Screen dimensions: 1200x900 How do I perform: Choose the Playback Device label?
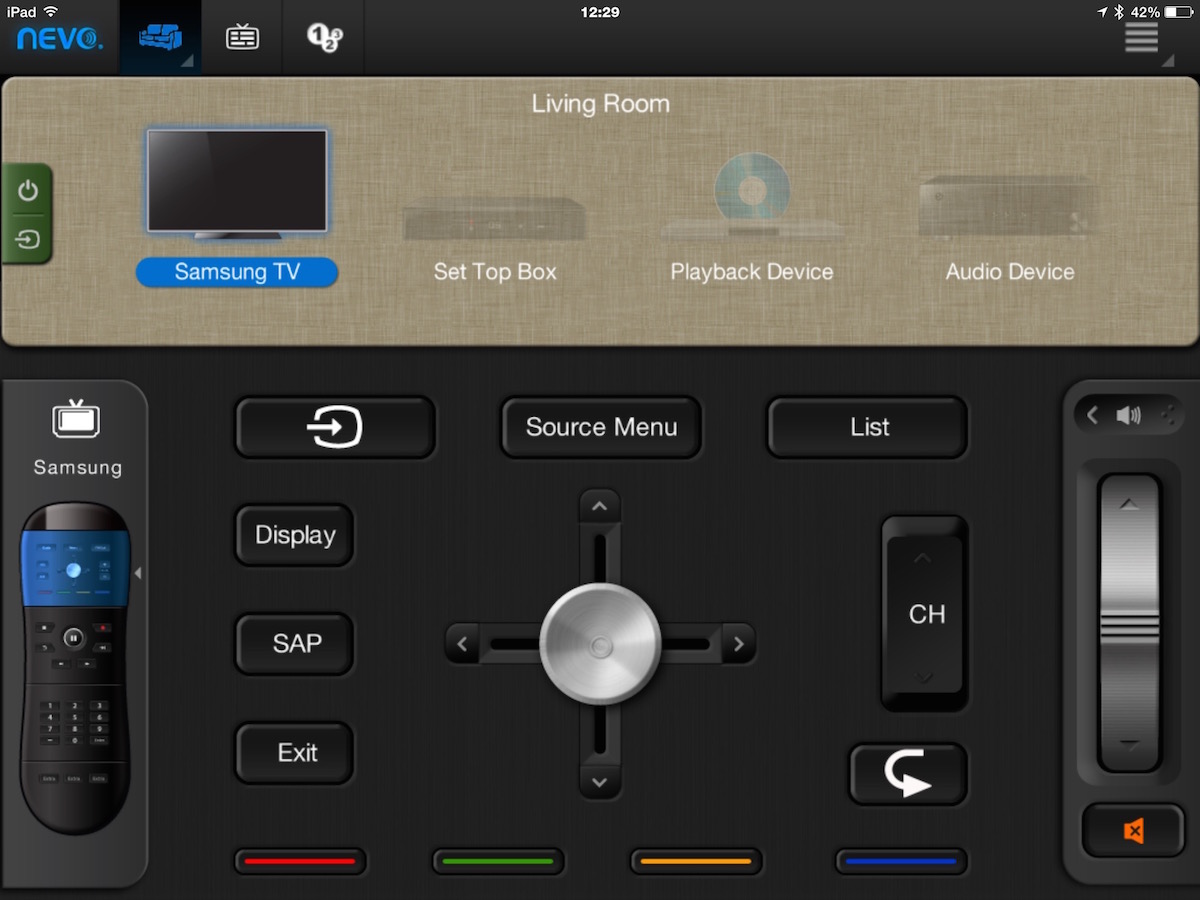[x=752, y=272]
